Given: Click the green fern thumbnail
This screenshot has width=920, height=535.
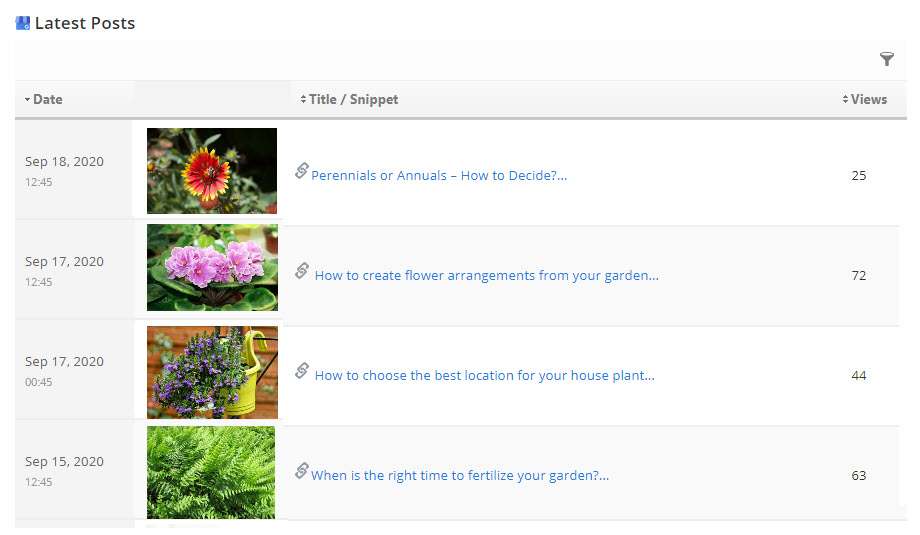Looking at the screenshot, I should pos(211,472).
